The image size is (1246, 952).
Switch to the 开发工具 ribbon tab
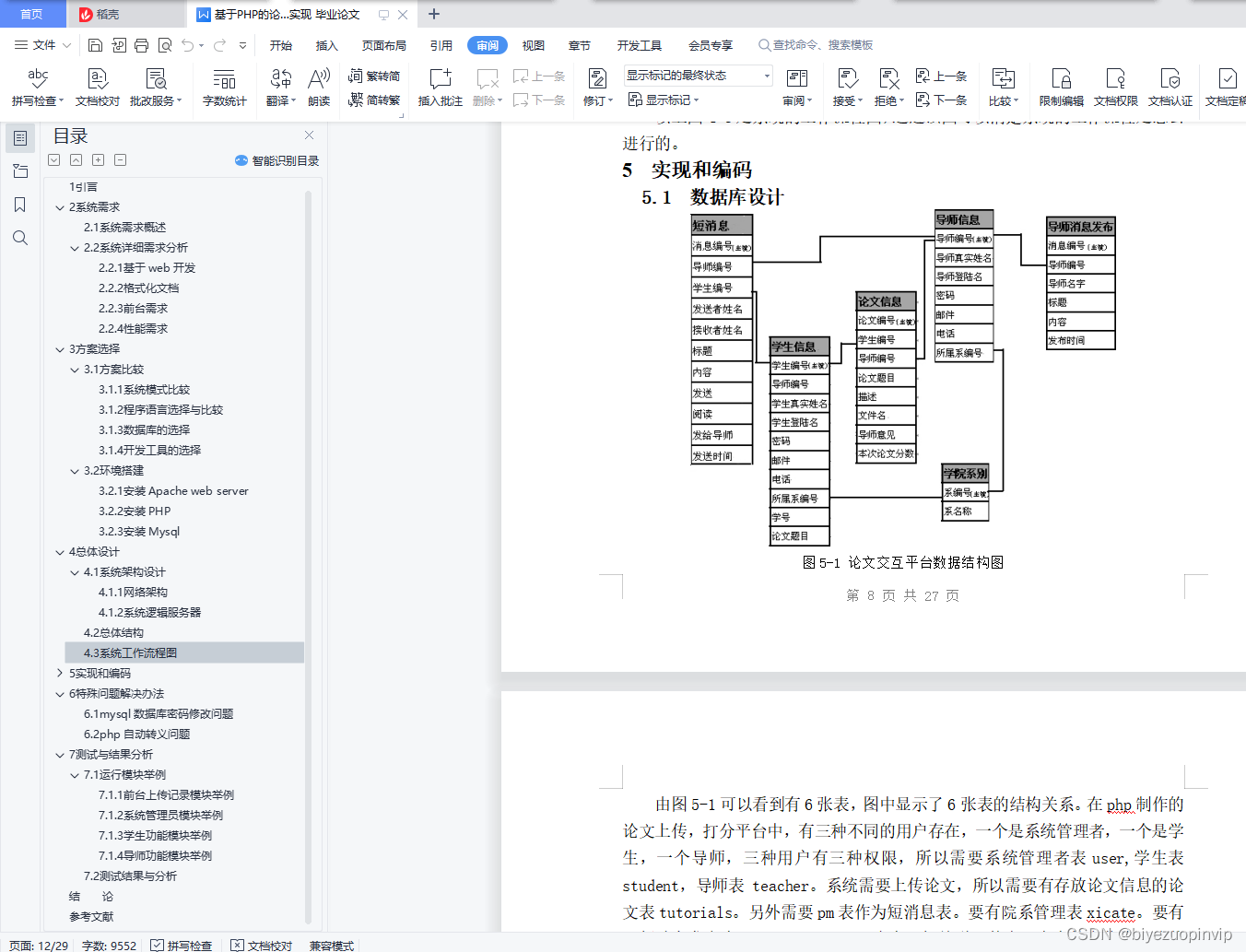coord(640,45)
